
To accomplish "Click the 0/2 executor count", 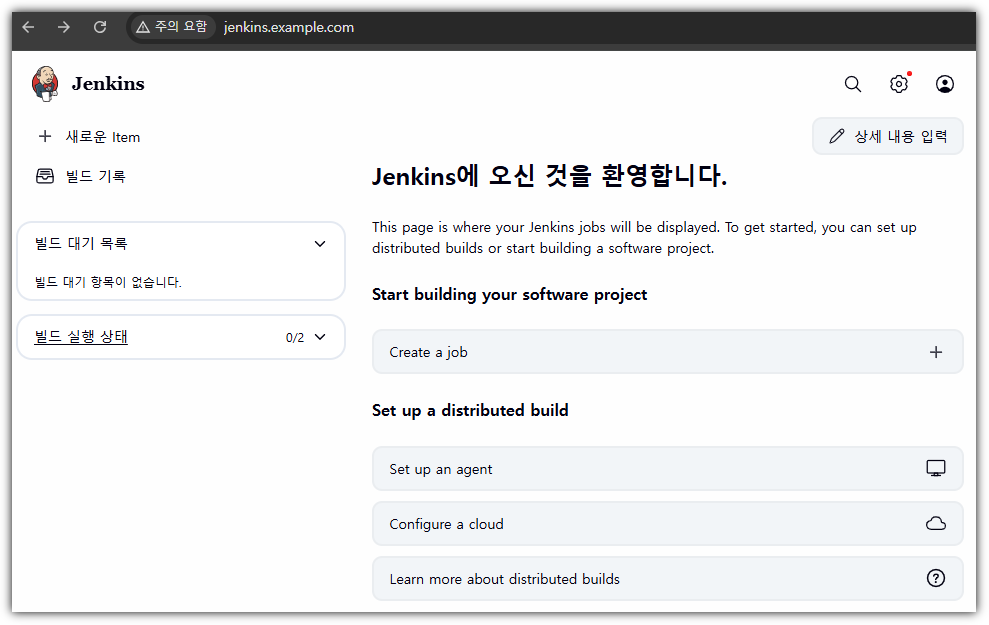I will 295,337.
